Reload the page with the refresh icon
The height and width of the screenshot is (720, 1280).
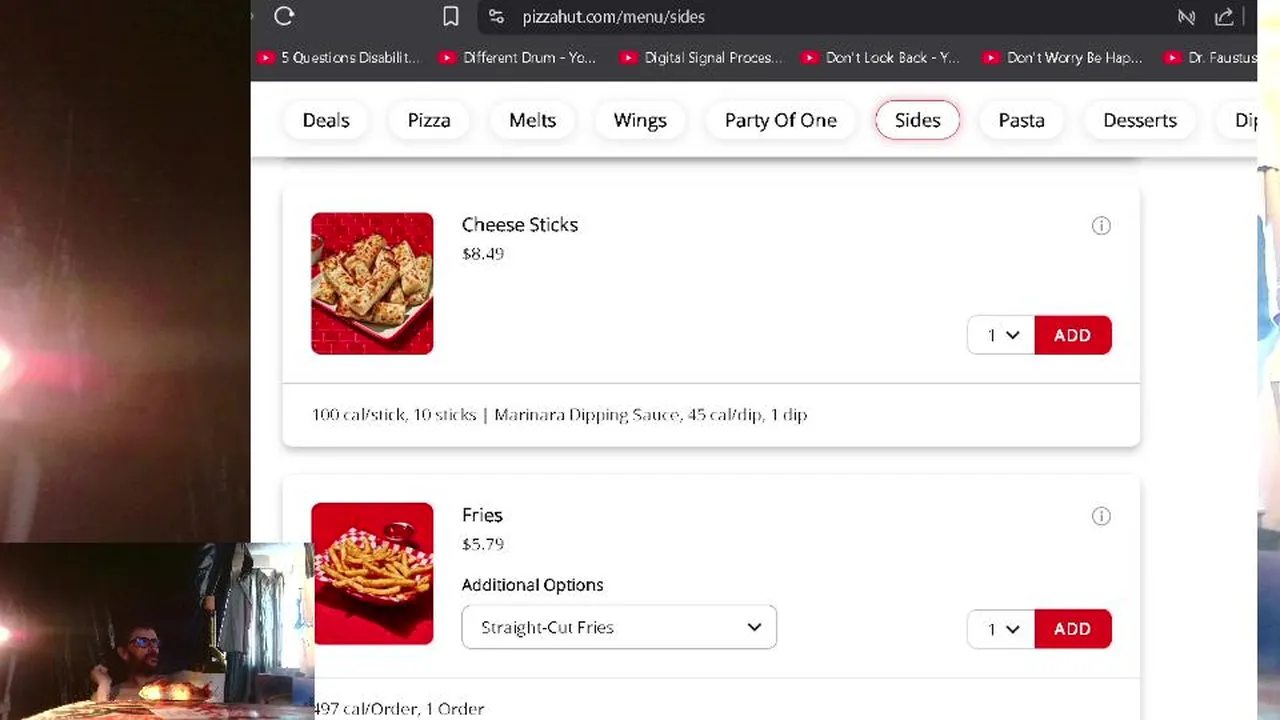[284, 16]
